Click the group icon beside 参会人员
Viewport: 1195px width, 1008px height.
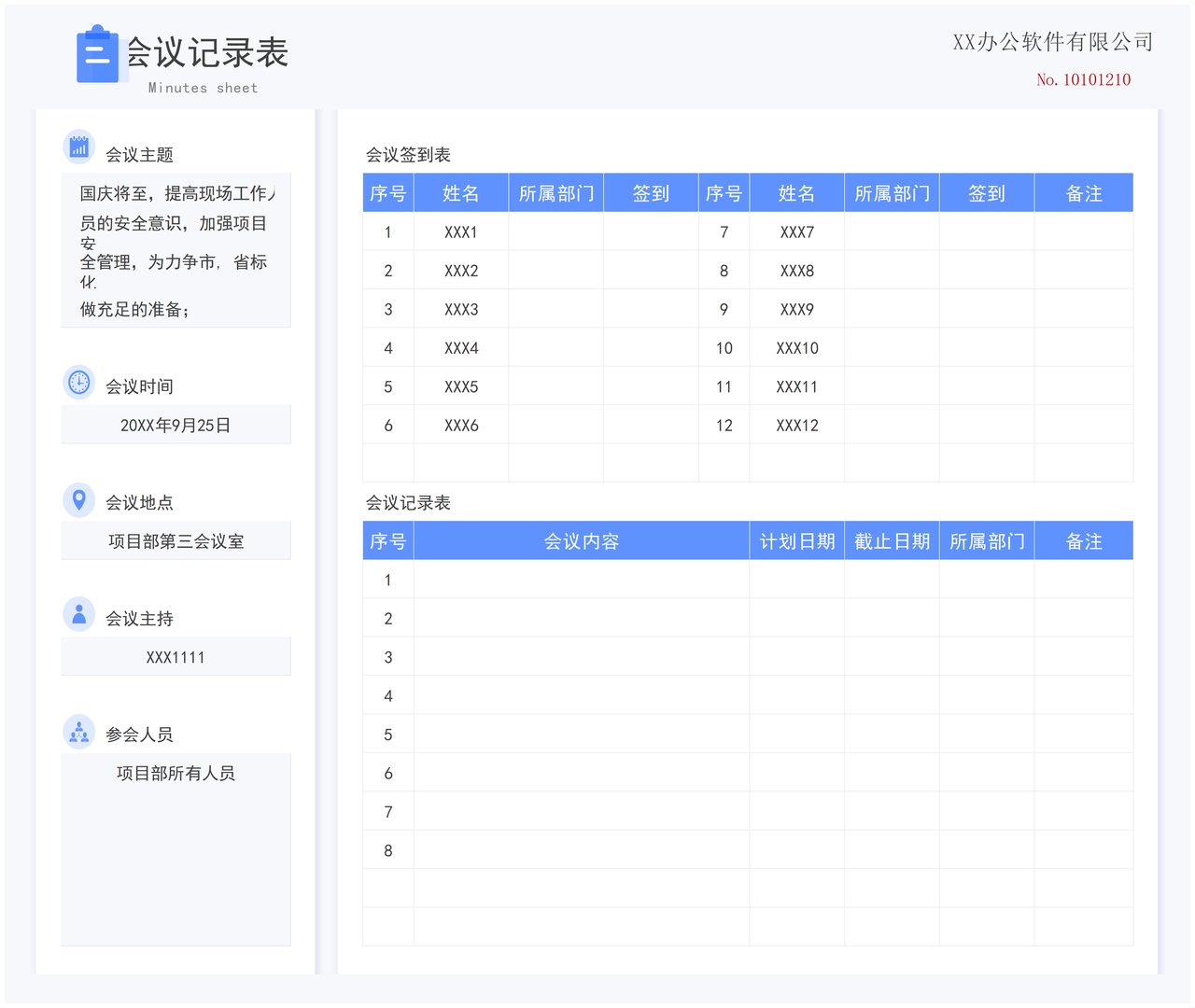[79, 732]
